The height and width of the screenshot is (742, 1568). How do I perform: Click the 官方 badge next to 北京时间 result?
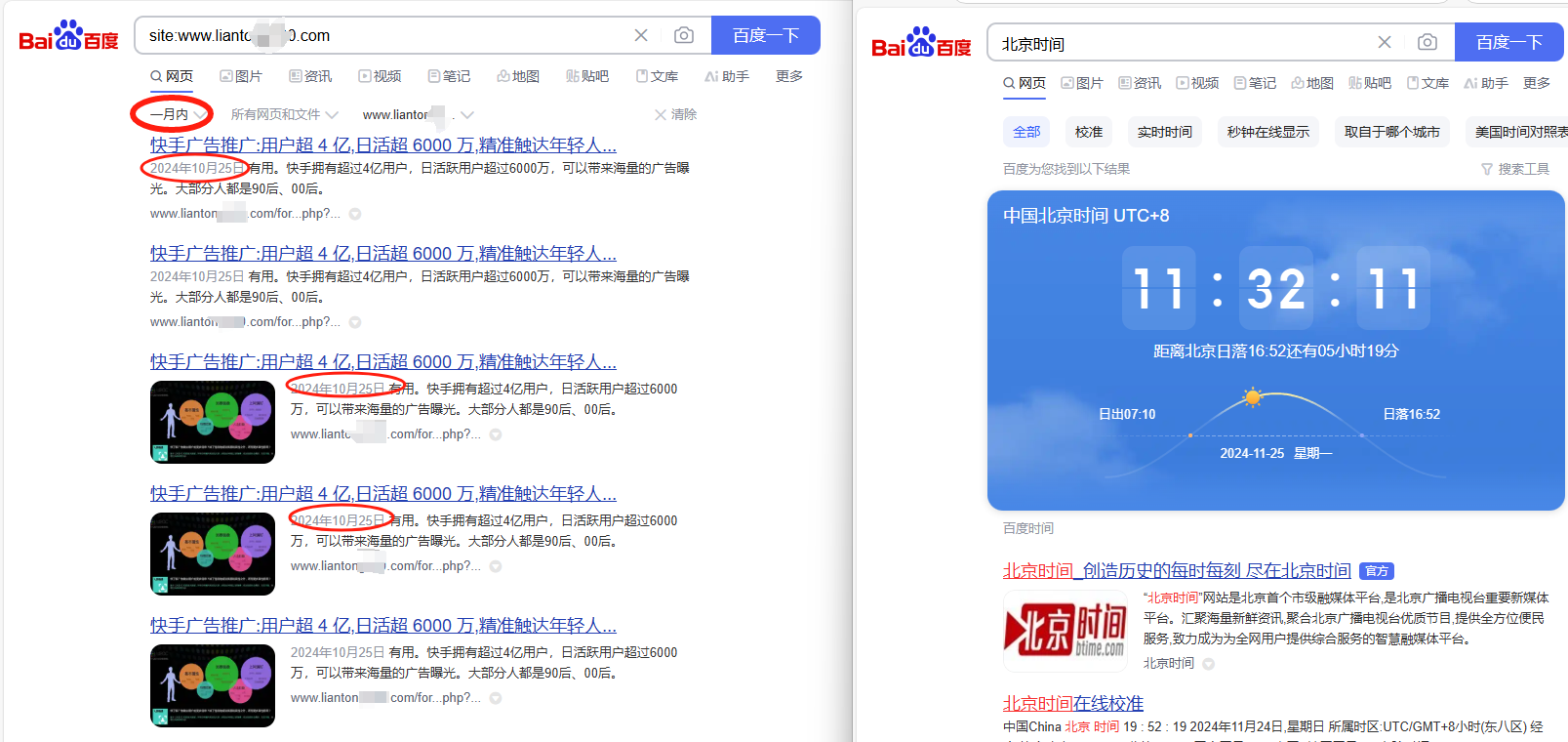click(1377, 571)
